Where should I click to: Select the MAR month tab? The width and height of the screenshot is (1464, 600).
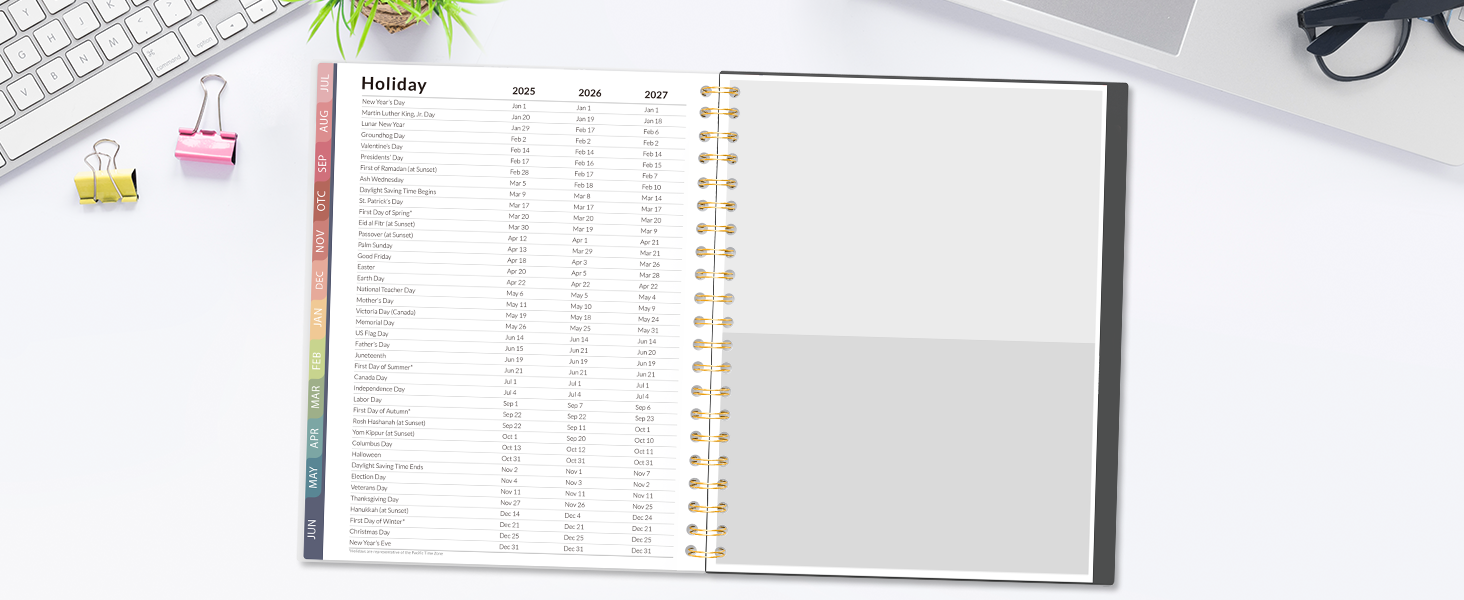(318, 394)
